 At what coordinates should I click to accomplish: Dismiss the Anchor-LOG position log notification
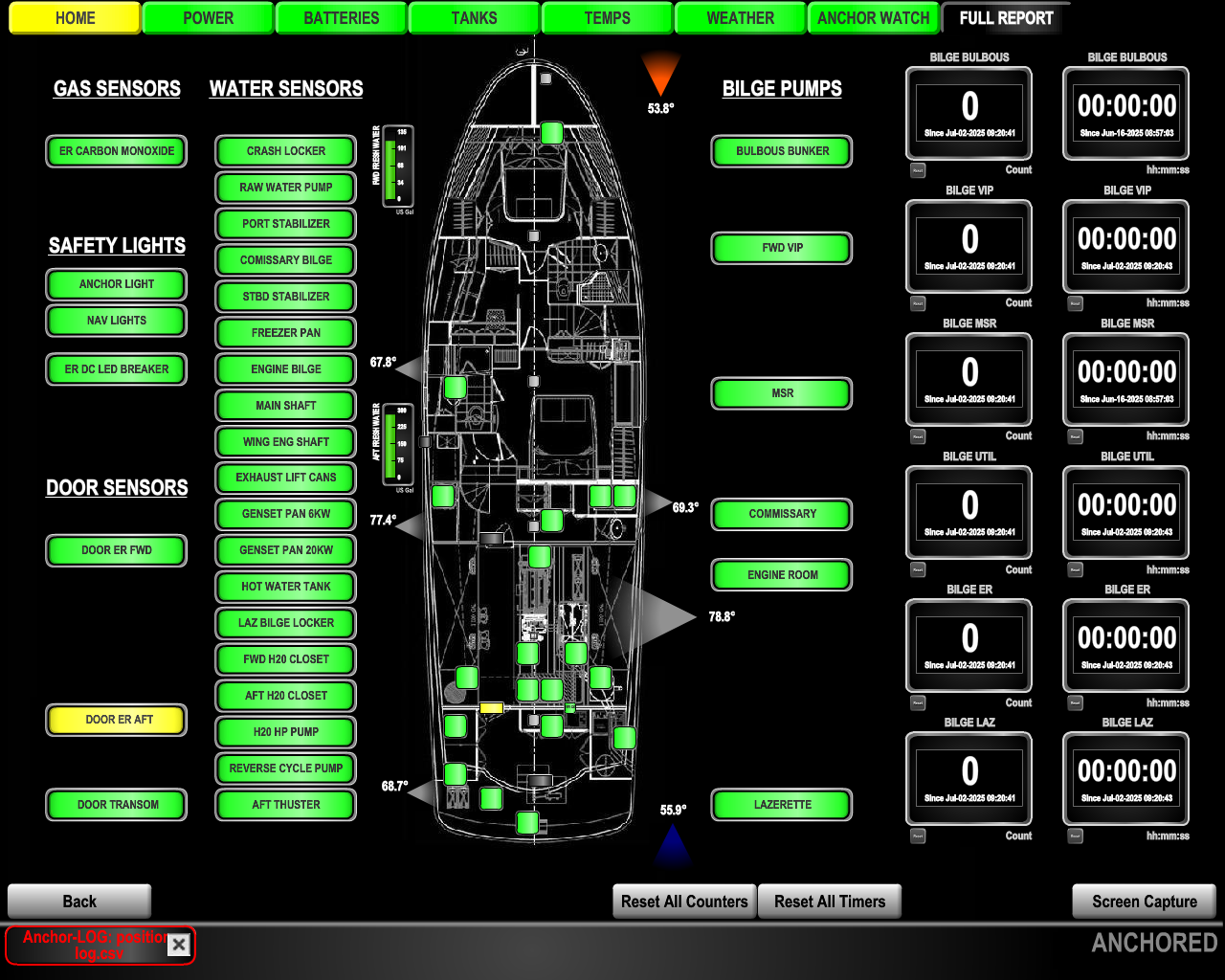(179, 946)
